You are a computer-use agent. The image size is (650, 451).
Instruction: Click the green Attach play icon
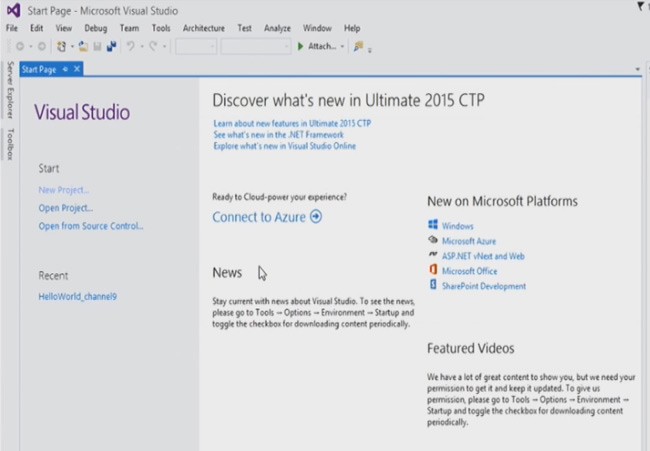point(301,46)
